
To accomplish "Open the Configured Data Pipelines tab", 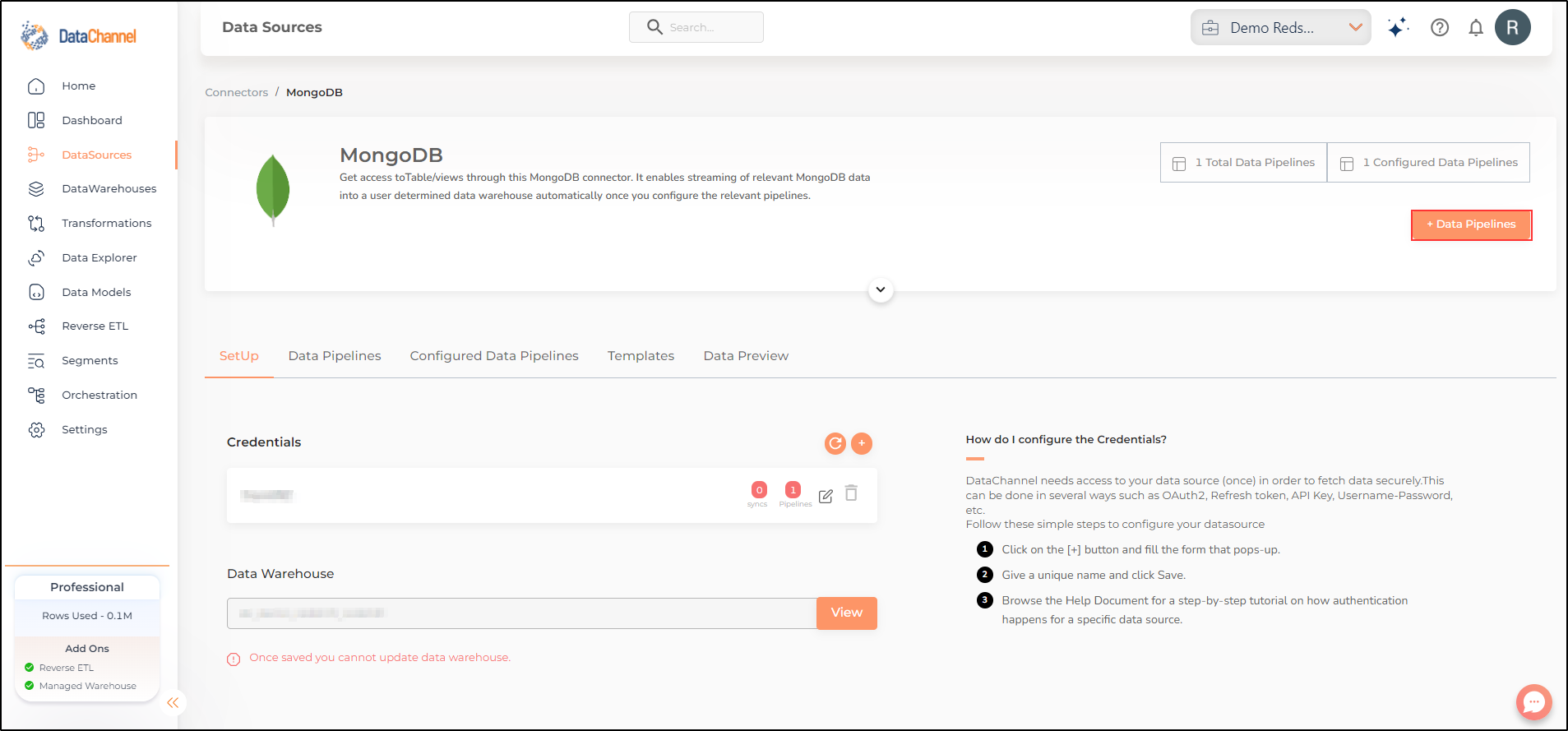I will point(494,356).
